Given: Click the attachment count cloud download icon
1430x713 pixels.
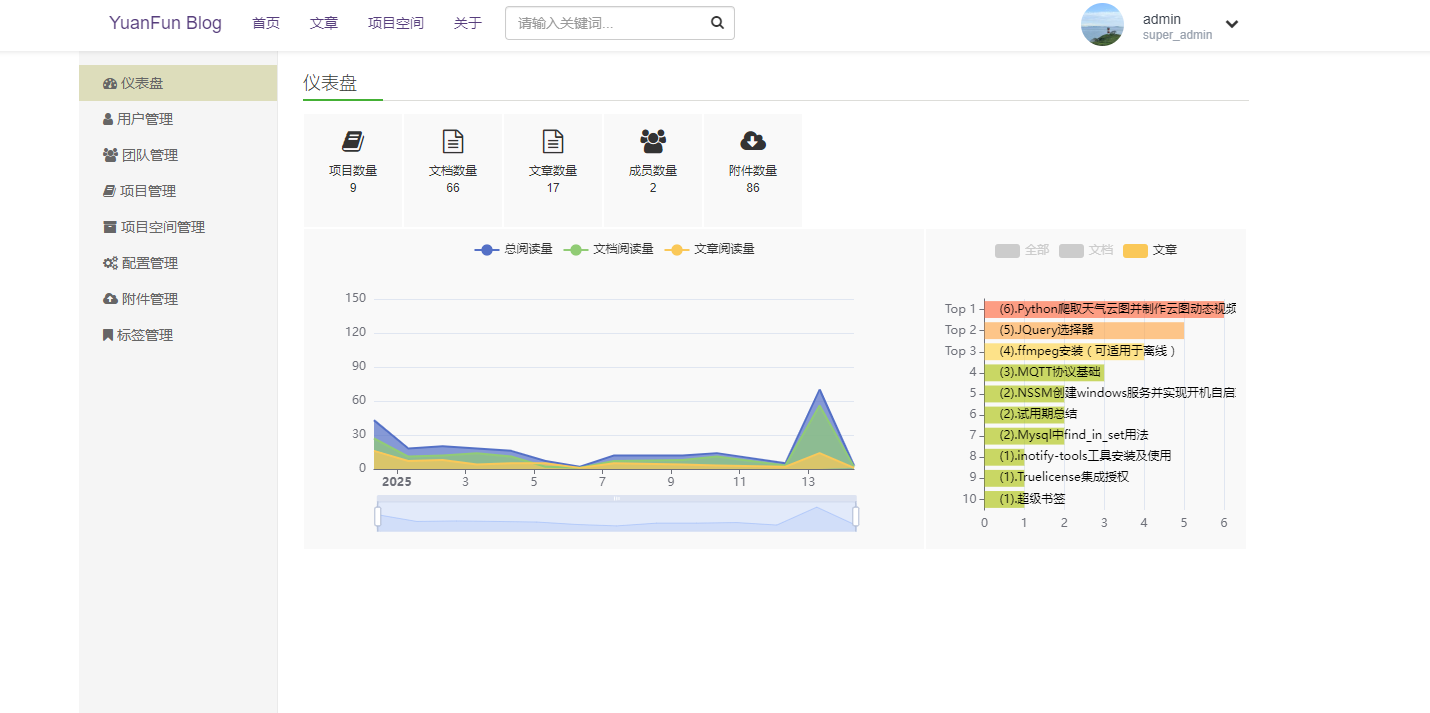Looking at the screenshot, I should coord(753,141).
